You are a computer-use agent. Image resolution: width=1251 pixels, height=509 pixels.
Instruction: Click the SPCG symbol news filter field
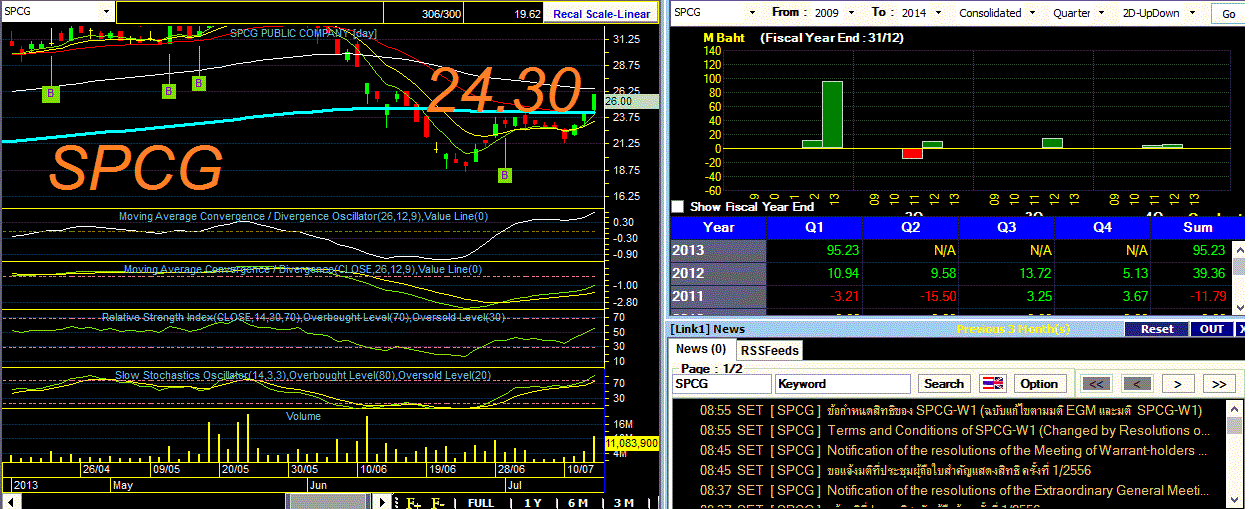tap(721, 383)
